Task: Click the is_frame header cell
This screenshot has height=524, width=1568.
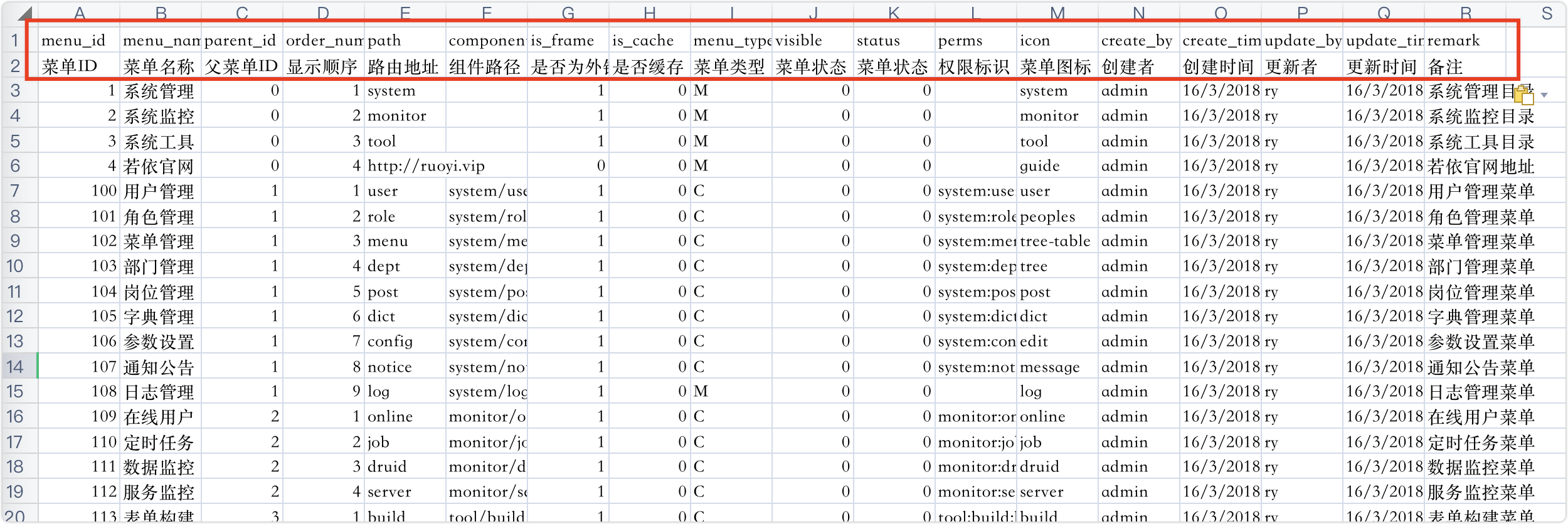Action: pyautogui.click(x=568, y=40)
